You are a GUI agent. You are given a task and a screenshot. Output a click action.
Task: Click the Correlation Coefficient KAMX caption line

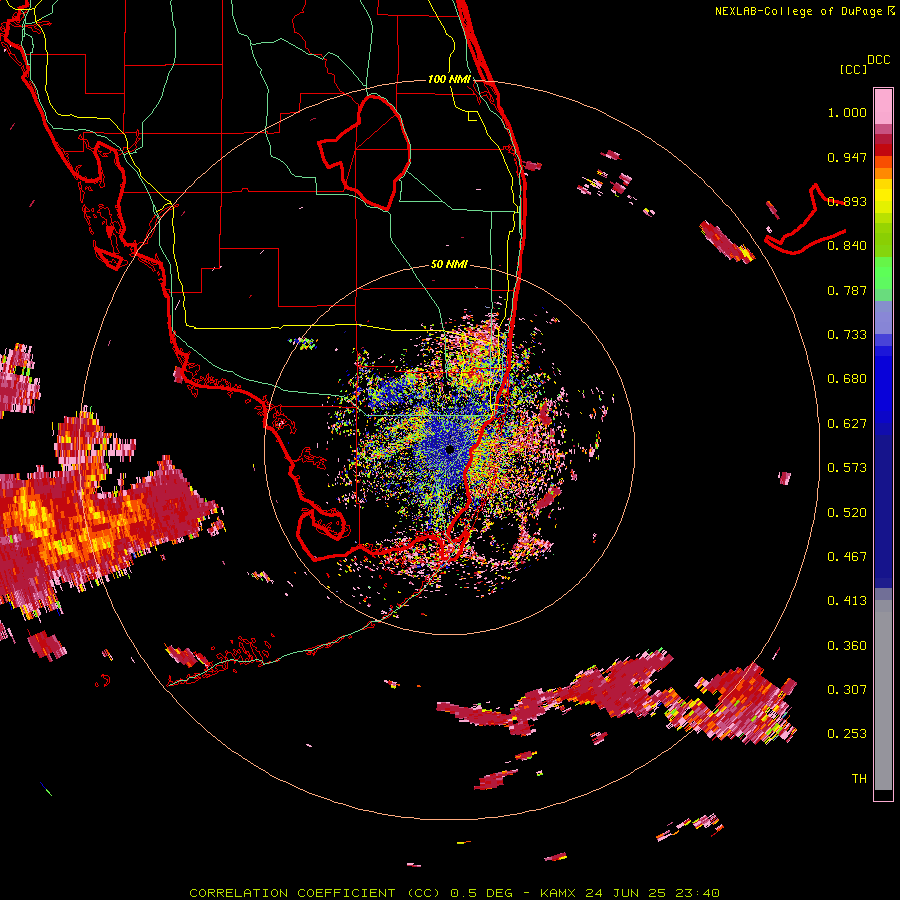454,893
